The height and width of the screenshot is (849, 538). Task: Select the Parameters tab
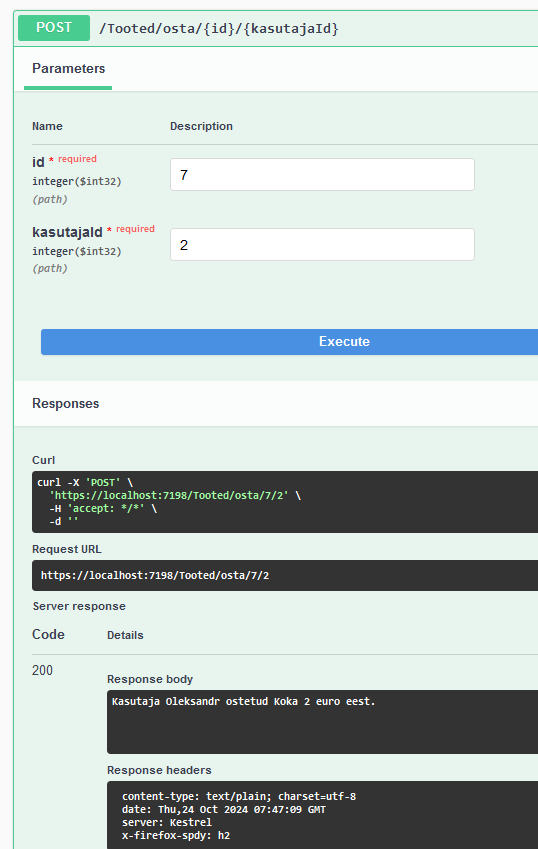coord(68,69)
